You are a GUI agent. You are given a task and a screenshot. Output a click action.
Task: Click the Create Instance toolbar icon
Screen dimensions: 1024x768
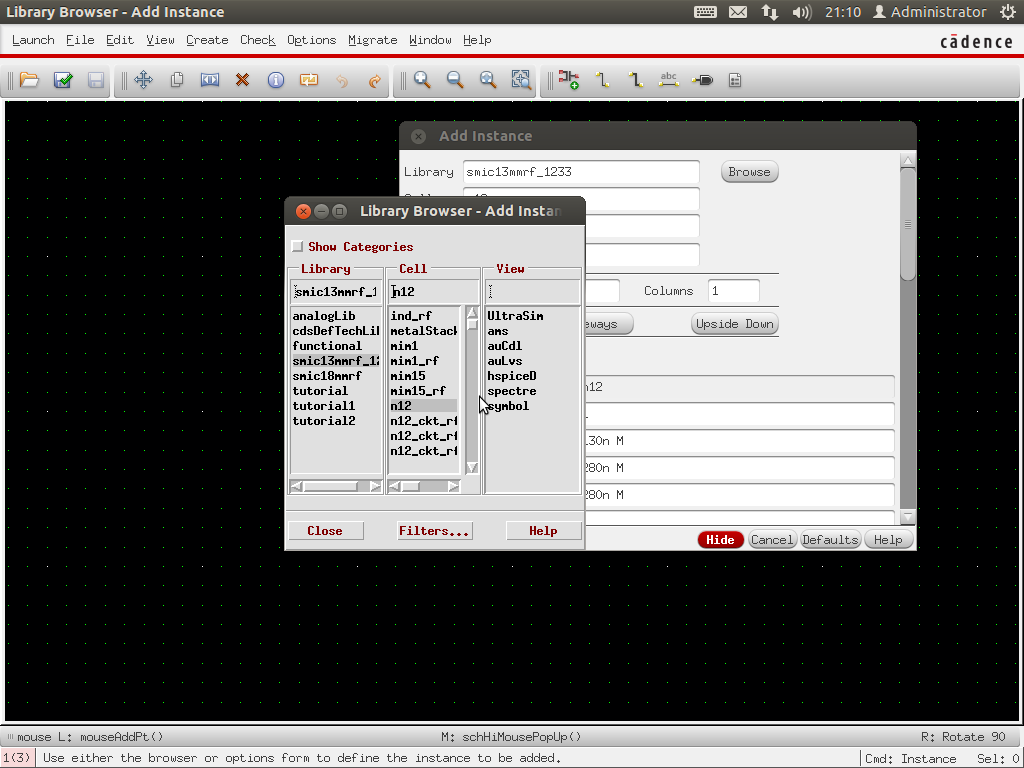[569, 80]
